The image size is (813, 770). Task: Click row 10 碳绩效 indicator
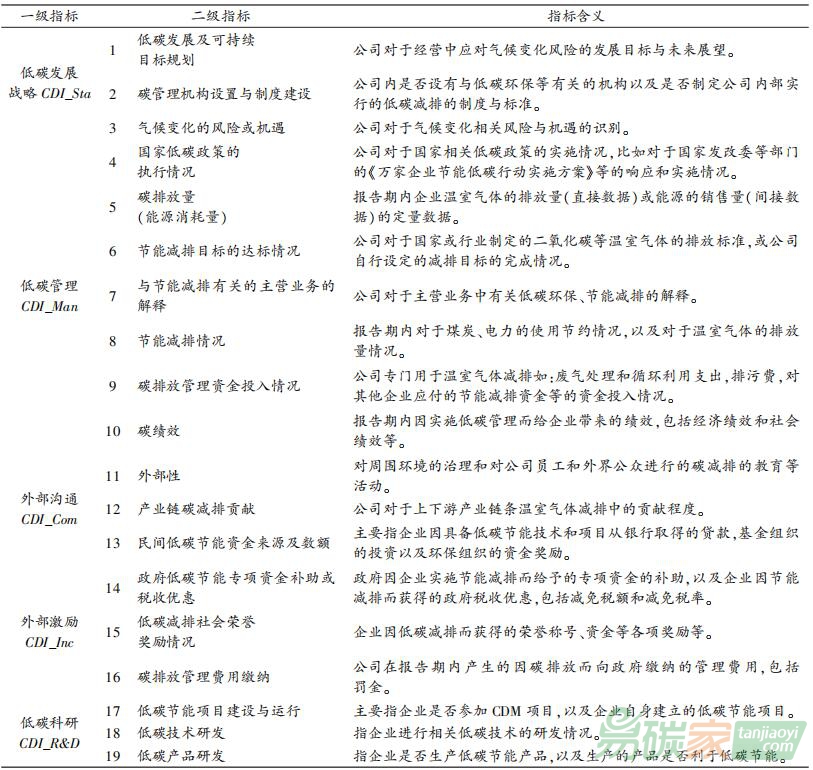158,431
